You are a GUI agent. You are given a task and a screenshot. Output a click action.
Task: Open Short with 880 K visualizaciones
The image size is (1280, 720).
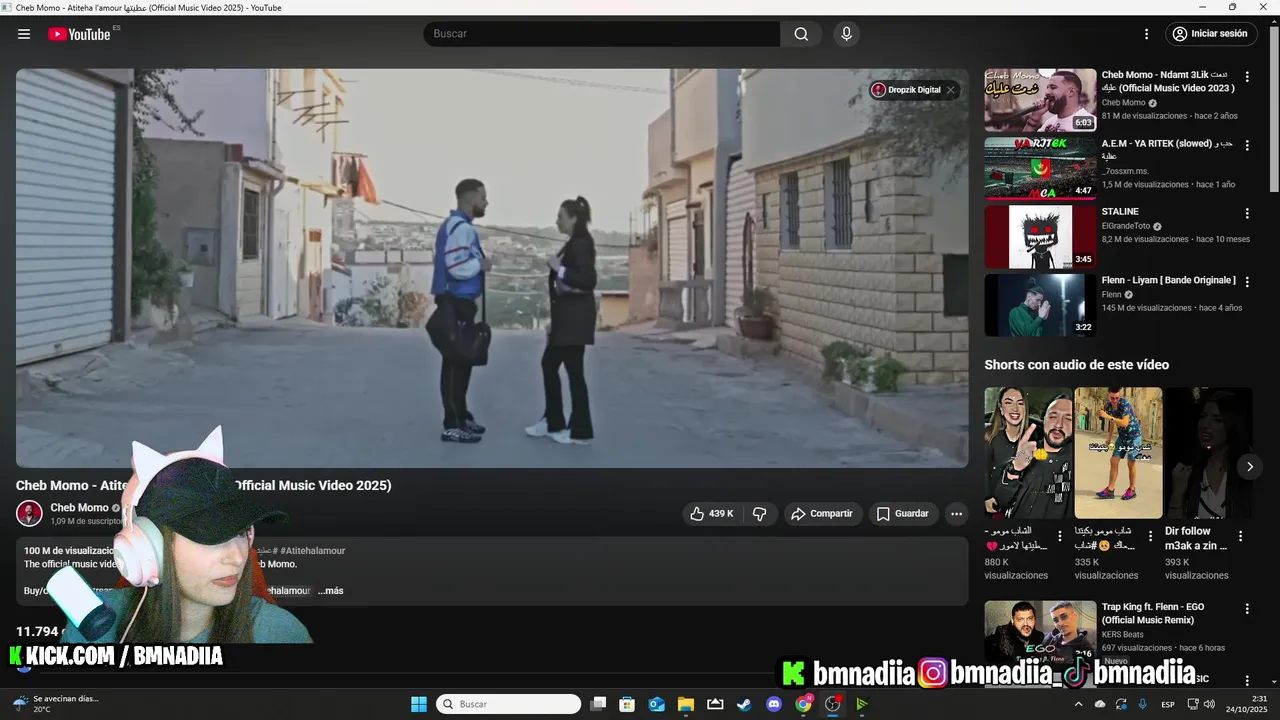(x=1028, y=453)
